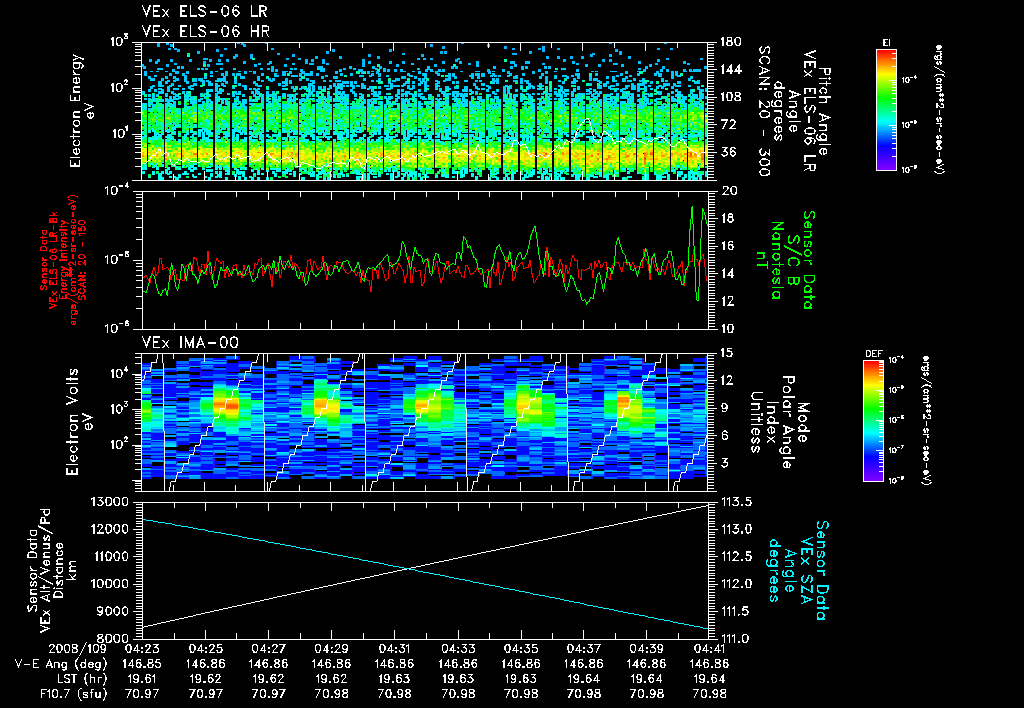Click the 108 pitch angle tick
The width and height of the screenshot is (1024, 708).
point(731,97)
